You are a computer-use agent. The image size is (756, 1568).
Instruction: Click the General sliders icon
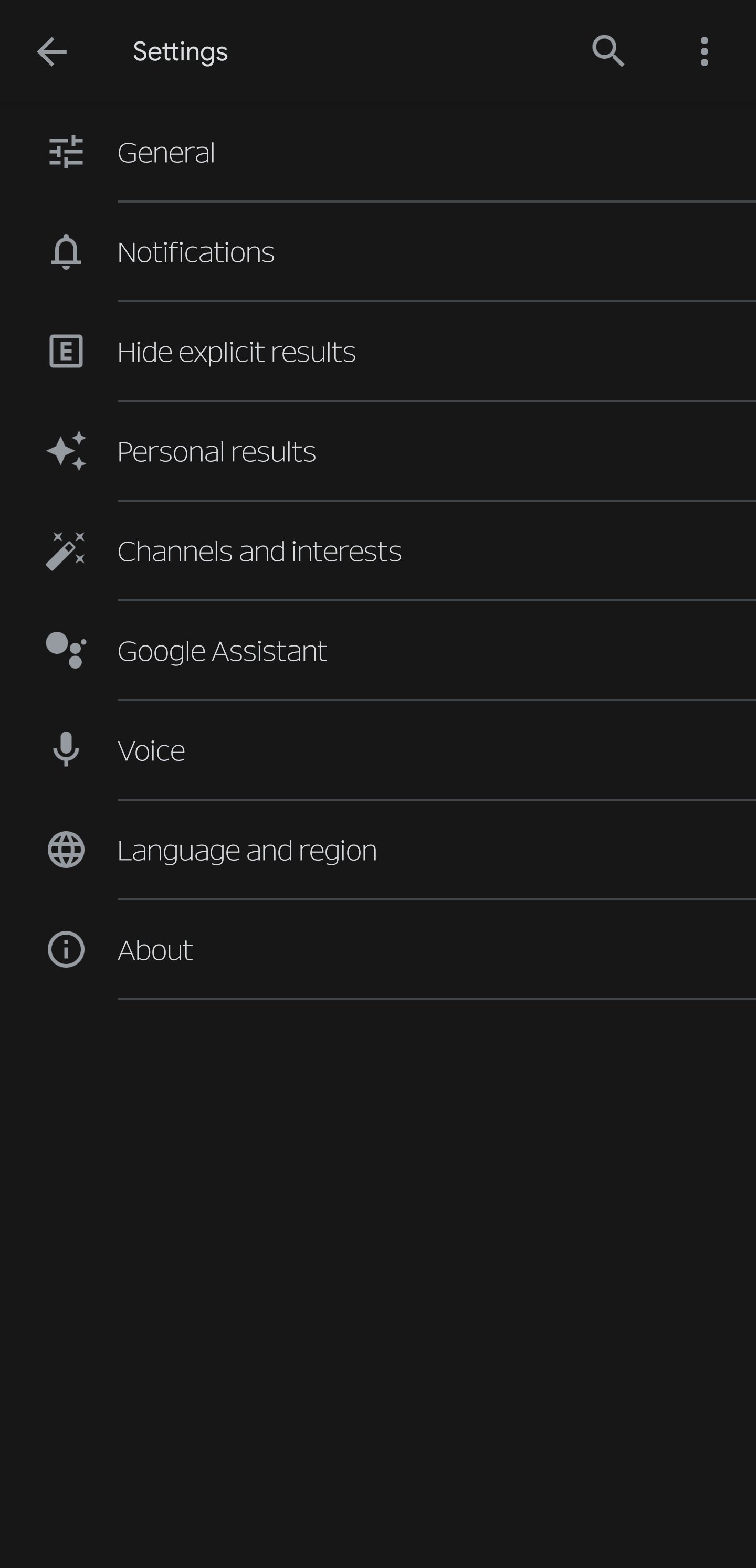66,152
